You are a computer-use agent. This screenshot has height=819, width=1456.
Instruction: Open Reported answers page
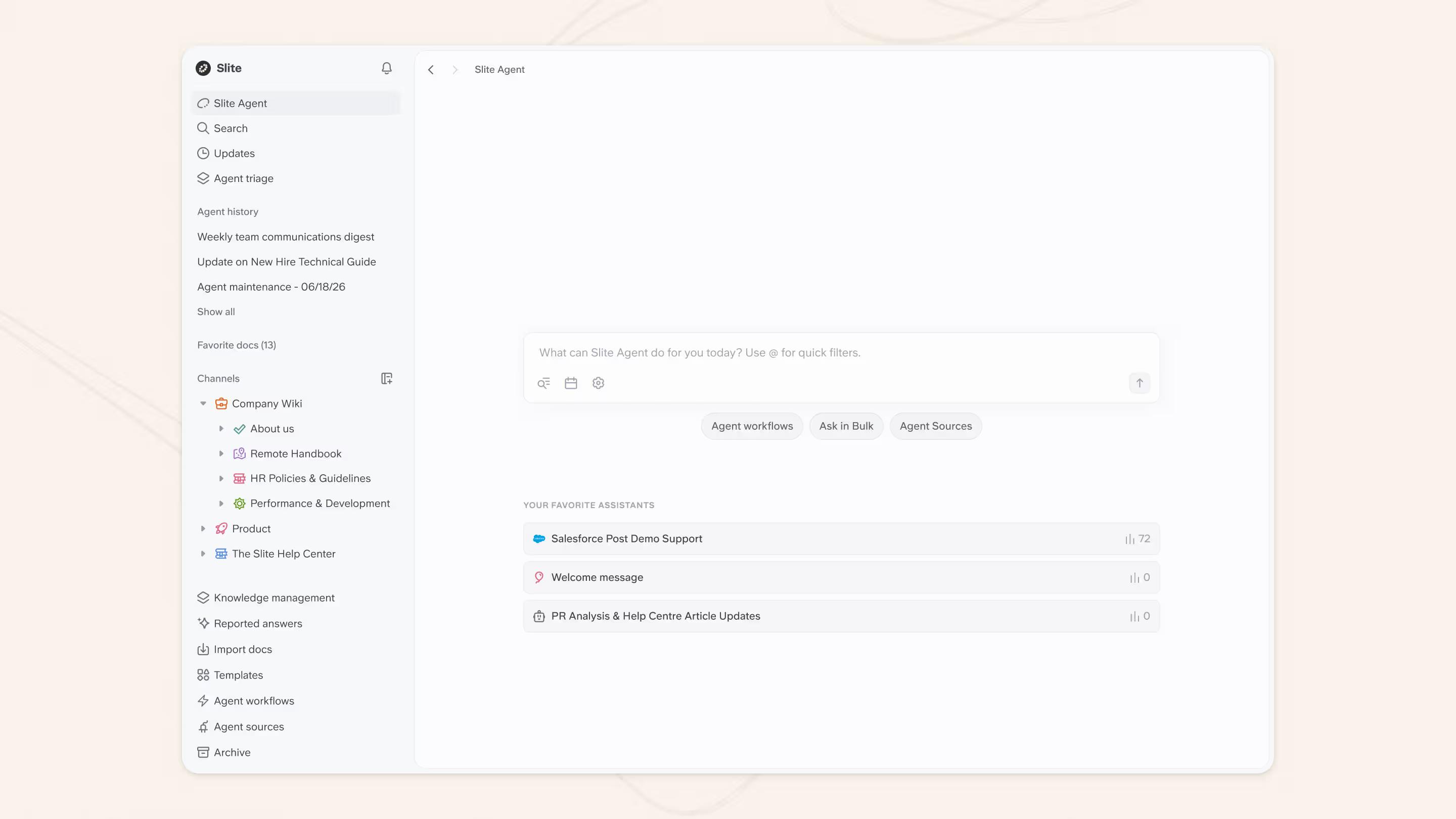coord(296,623)
